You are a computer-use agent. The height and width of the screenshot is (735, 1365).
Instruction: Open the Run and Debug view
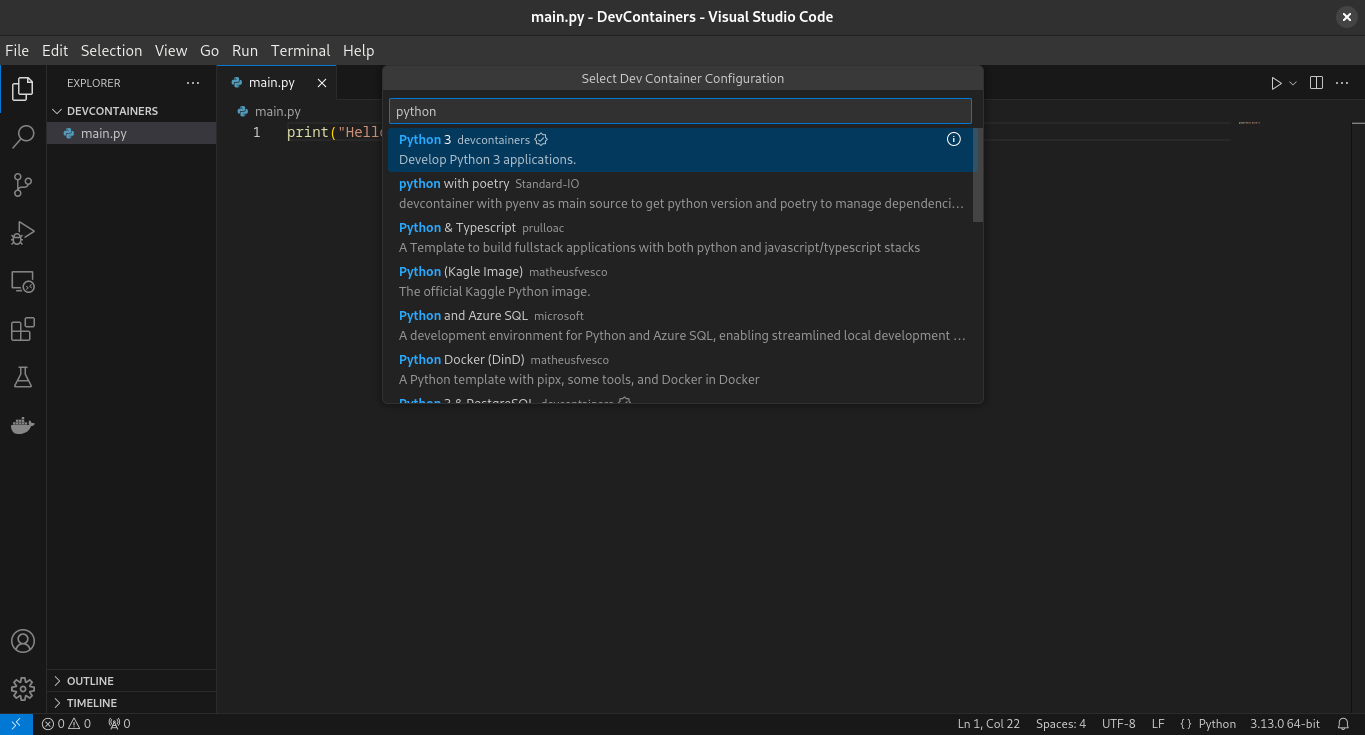[x=23, y=233]
